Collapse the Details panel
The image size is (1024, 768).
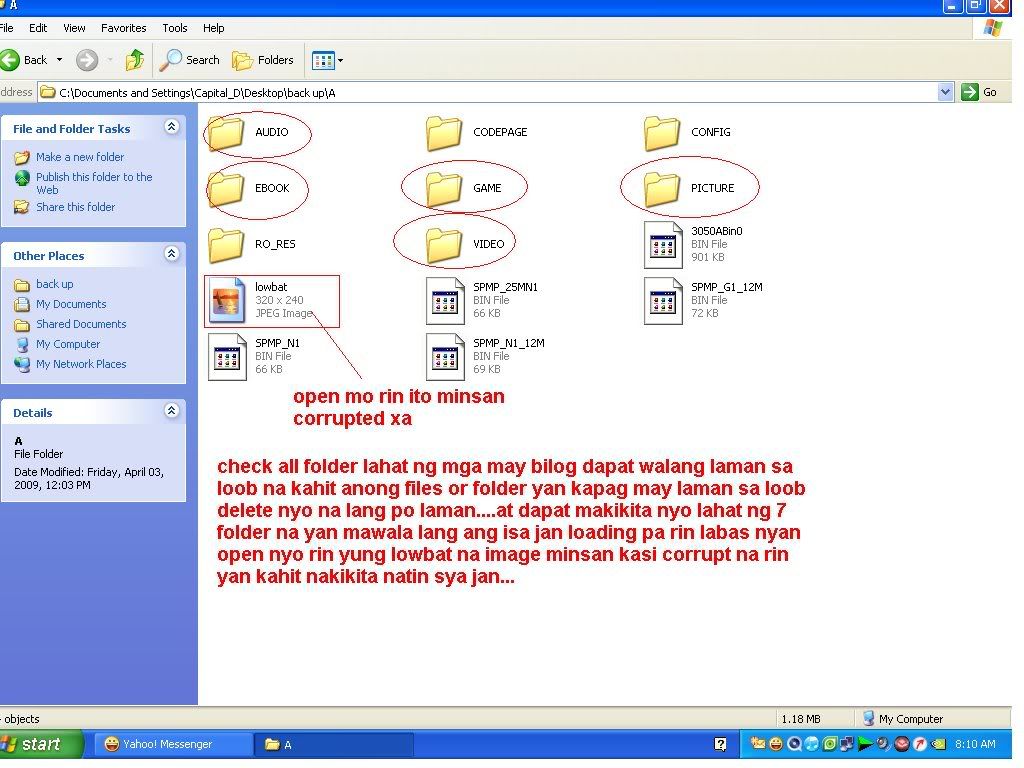click(172, 412)
